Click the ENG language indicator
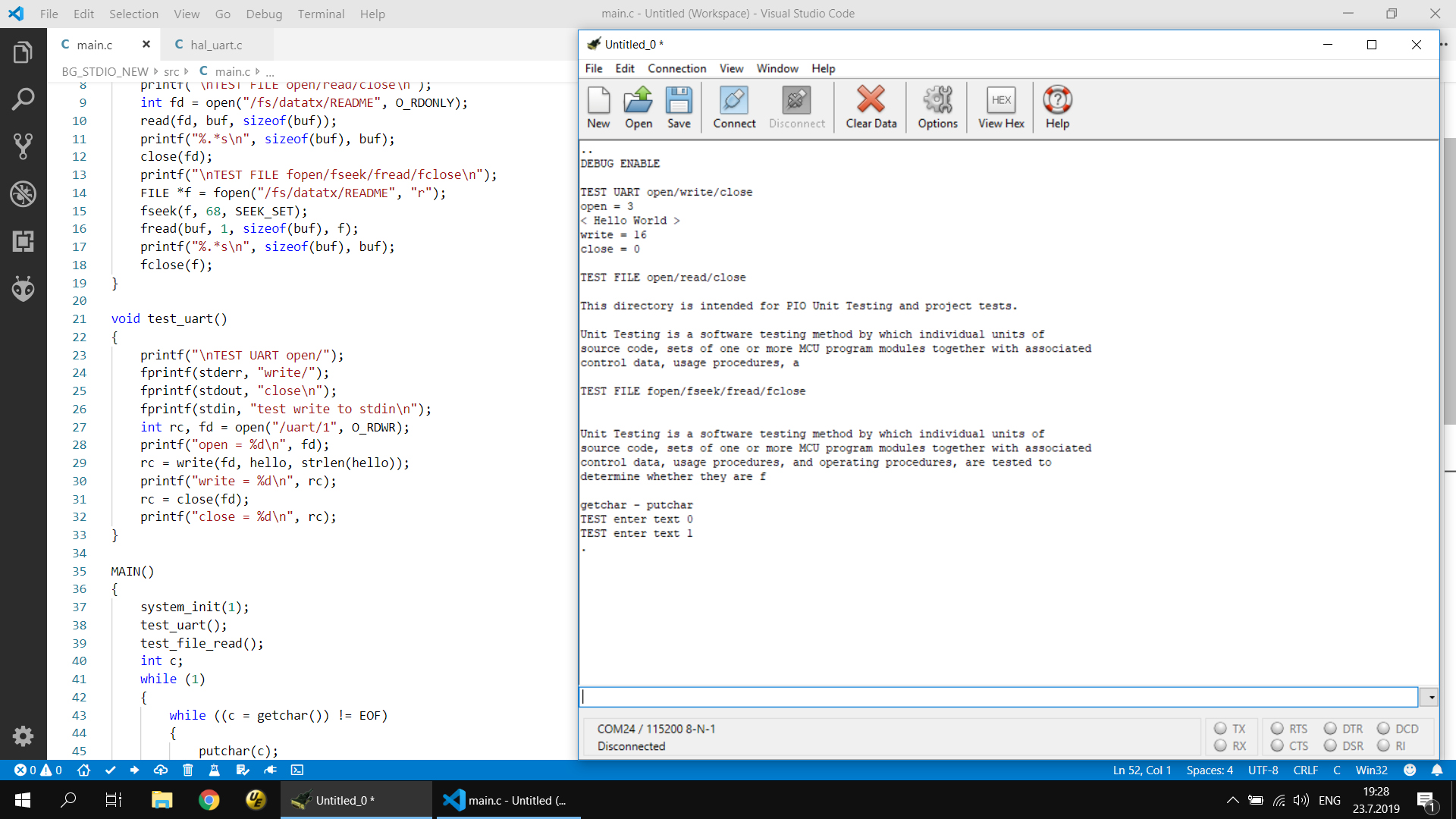 click(x=1329, y=800)
